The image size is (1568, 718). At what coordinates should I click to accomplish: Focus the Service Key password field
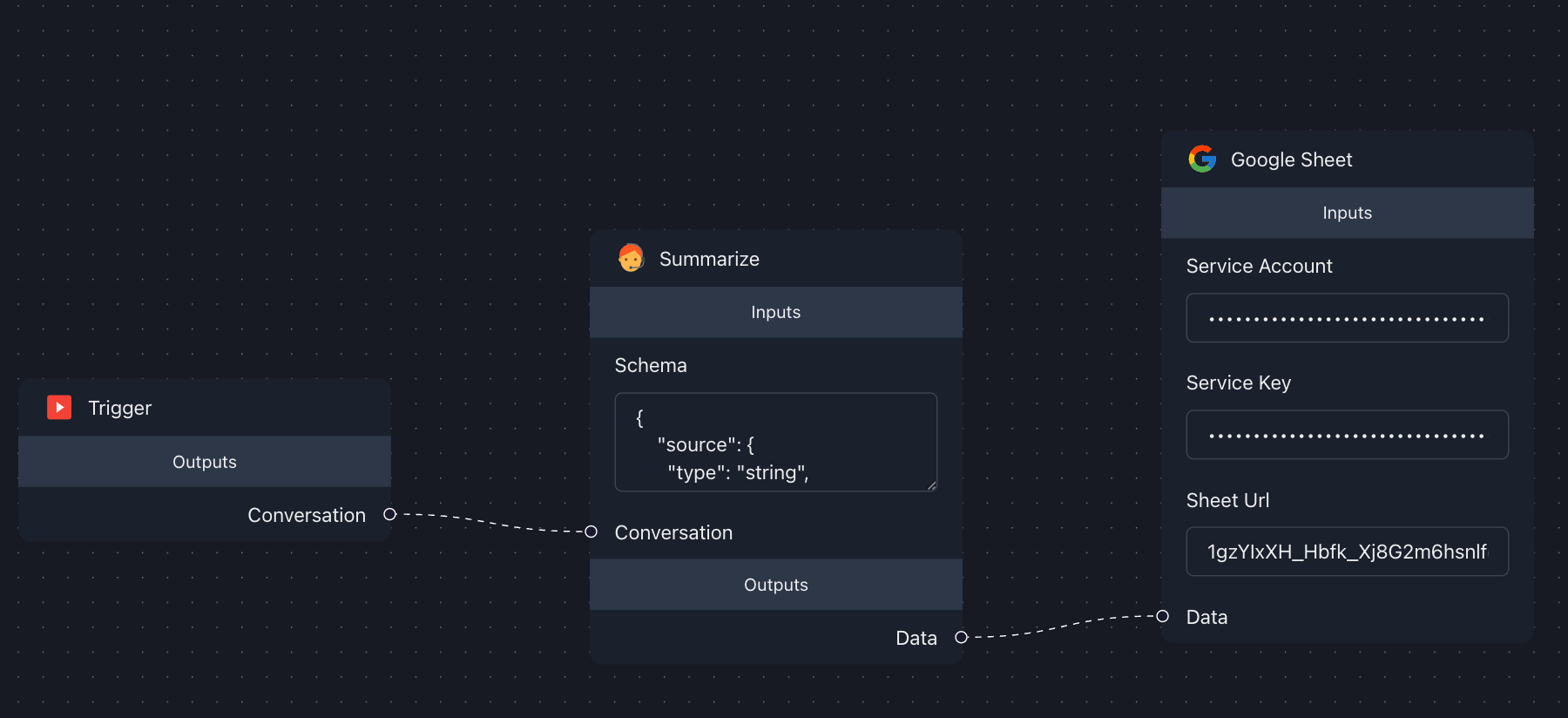[x=1347, y=435]
